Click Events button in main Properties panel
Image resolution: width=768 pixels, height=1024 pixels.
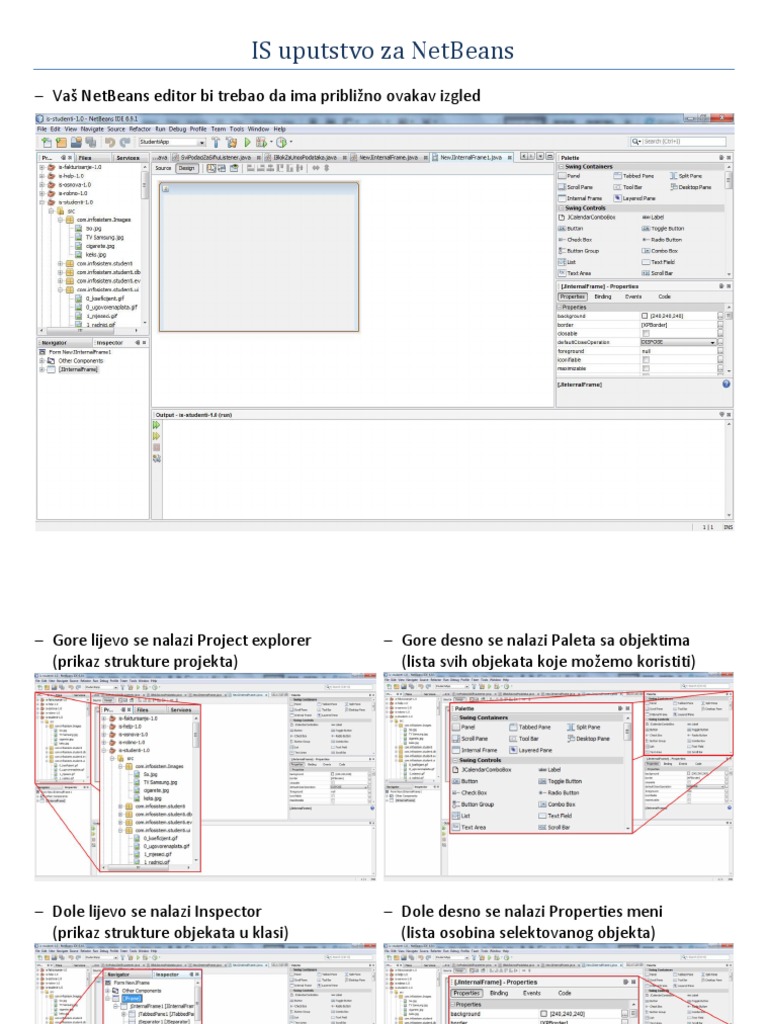tap(633, 296)
